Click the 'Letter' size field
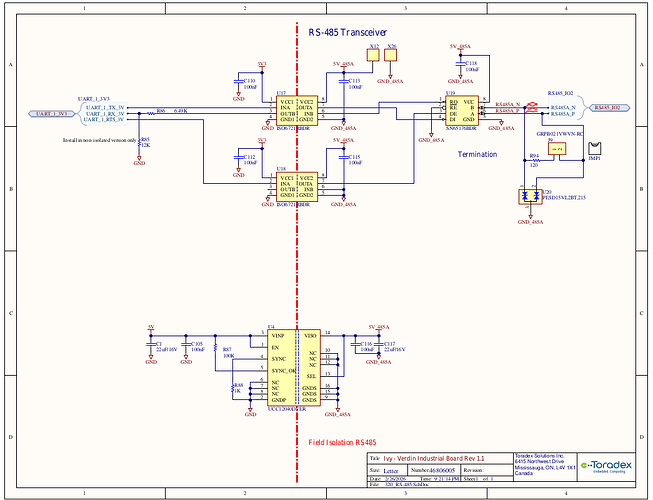This screenshot has width=653, height=500. pos(391,471)
